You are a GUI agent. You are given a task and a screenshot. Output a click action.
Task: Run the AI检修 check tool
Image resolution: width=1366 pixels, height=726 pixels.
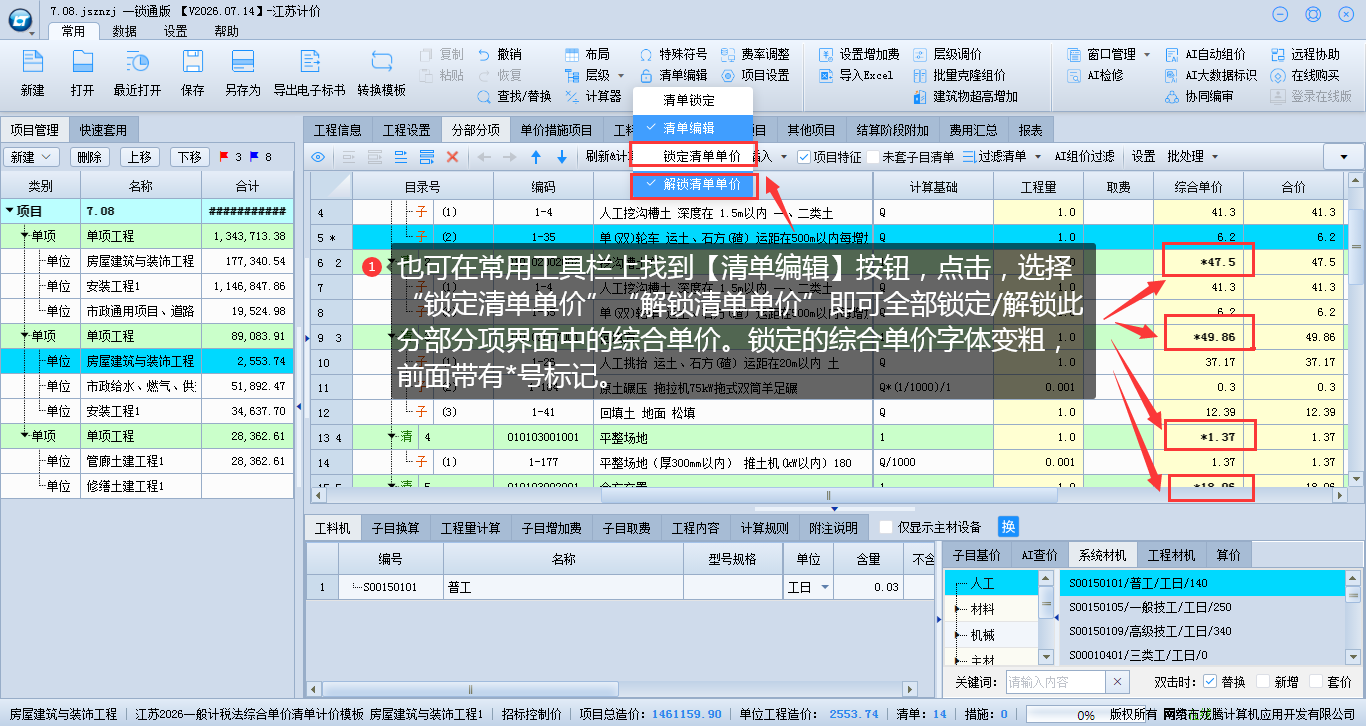1096,75
